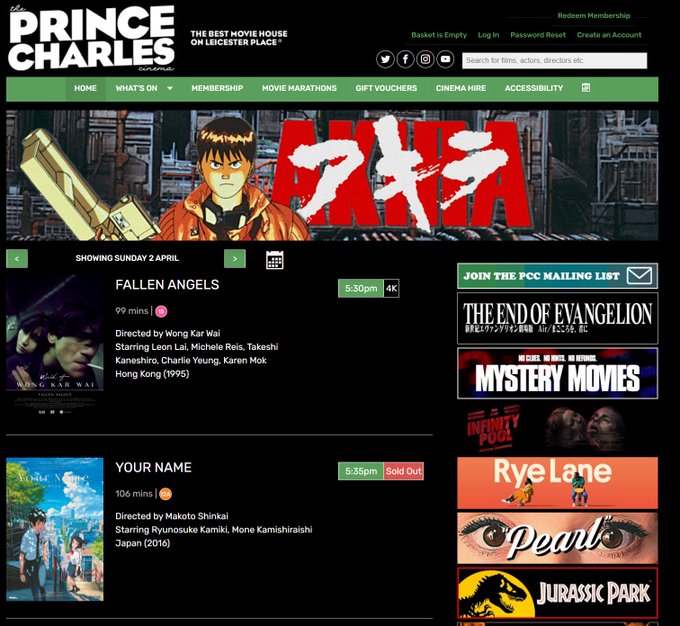
Task: Click the 15 age rating badge for Fallen Angels
Action: [161, 311]
